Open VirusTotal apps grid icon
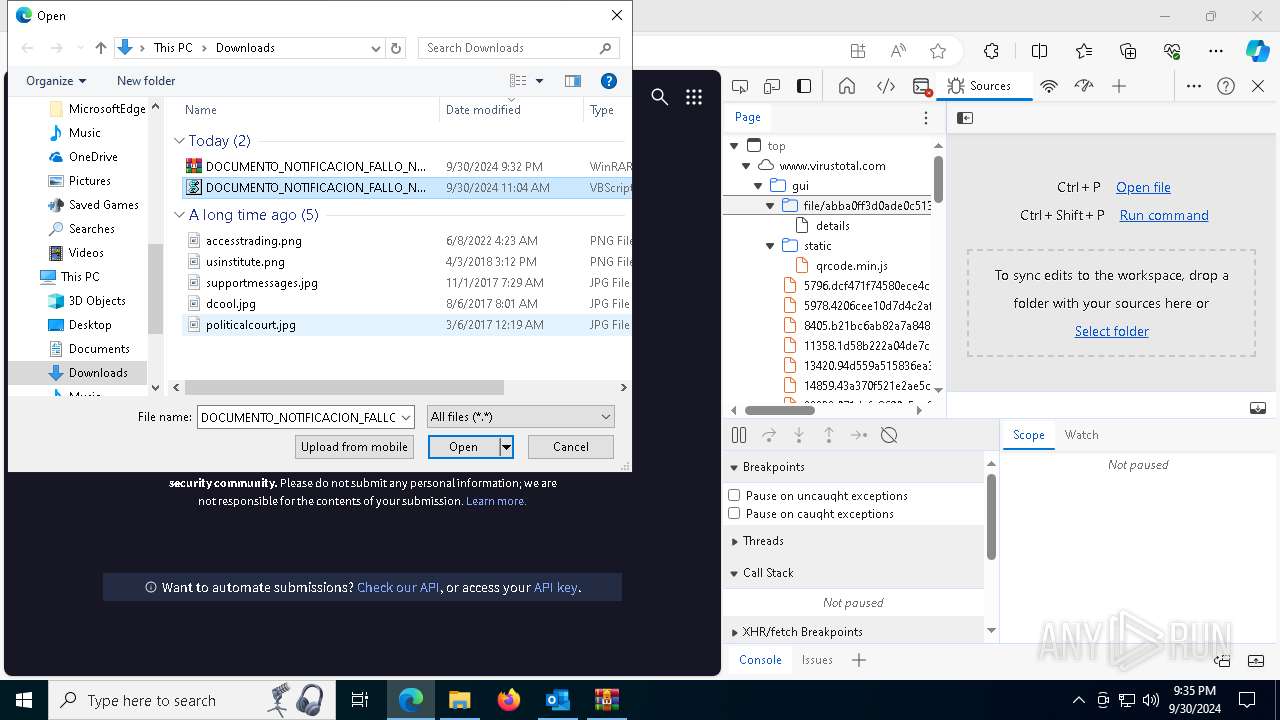The image size is (1280, 720). [x=694, y=96]
